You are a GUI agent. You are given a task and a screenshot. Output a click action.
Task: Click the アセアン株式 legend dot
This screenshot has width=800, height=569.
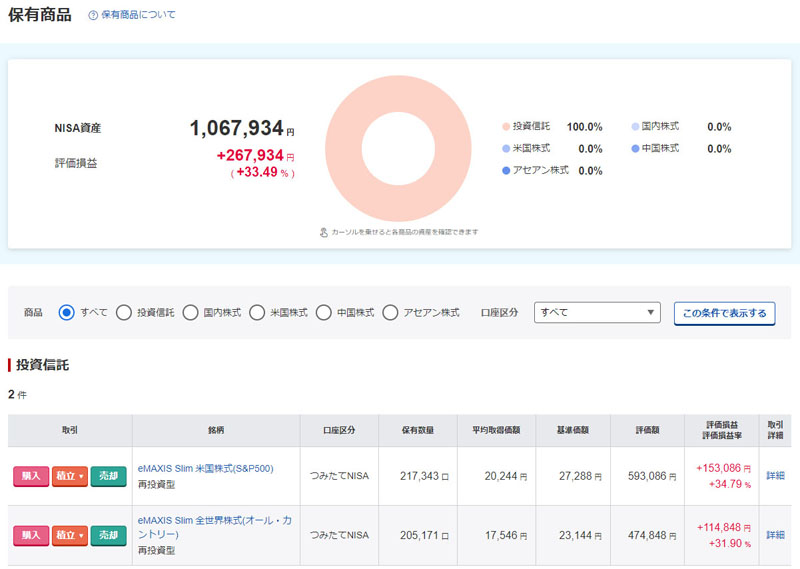click(506, 171)
